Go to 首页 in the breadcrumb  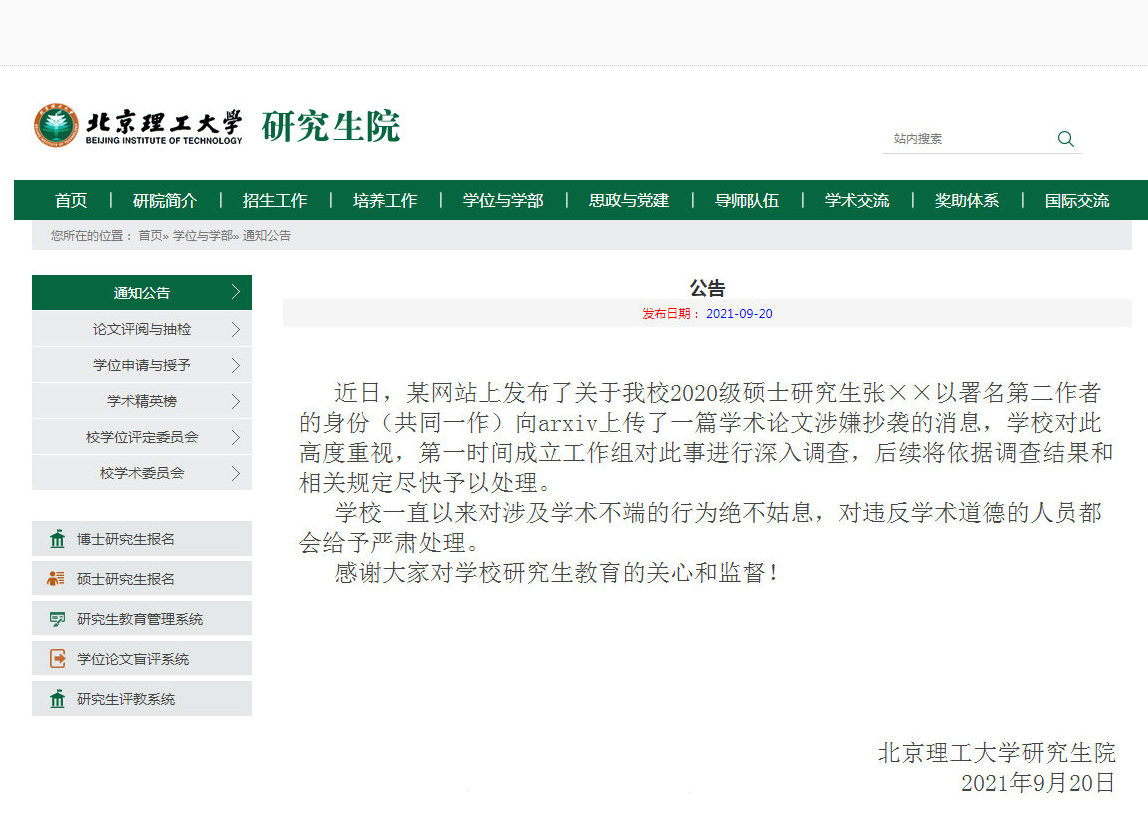(x=151, y=236)
